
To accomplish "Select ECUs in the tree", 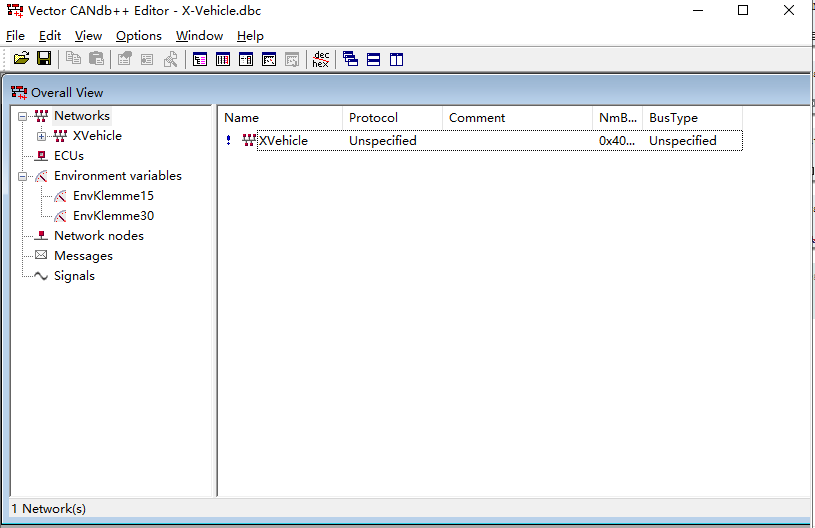I will [x=69, y=156].
